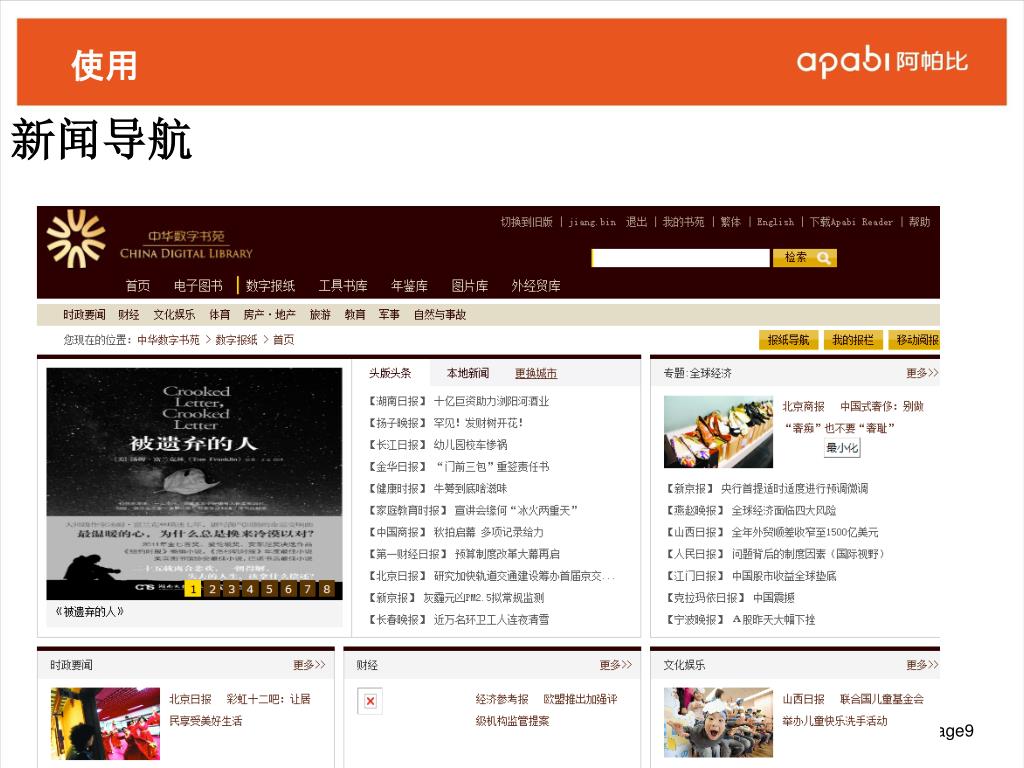Open 更多>> in 时政要闻 panel
1024x768 pixels.
tap(309, 665)
